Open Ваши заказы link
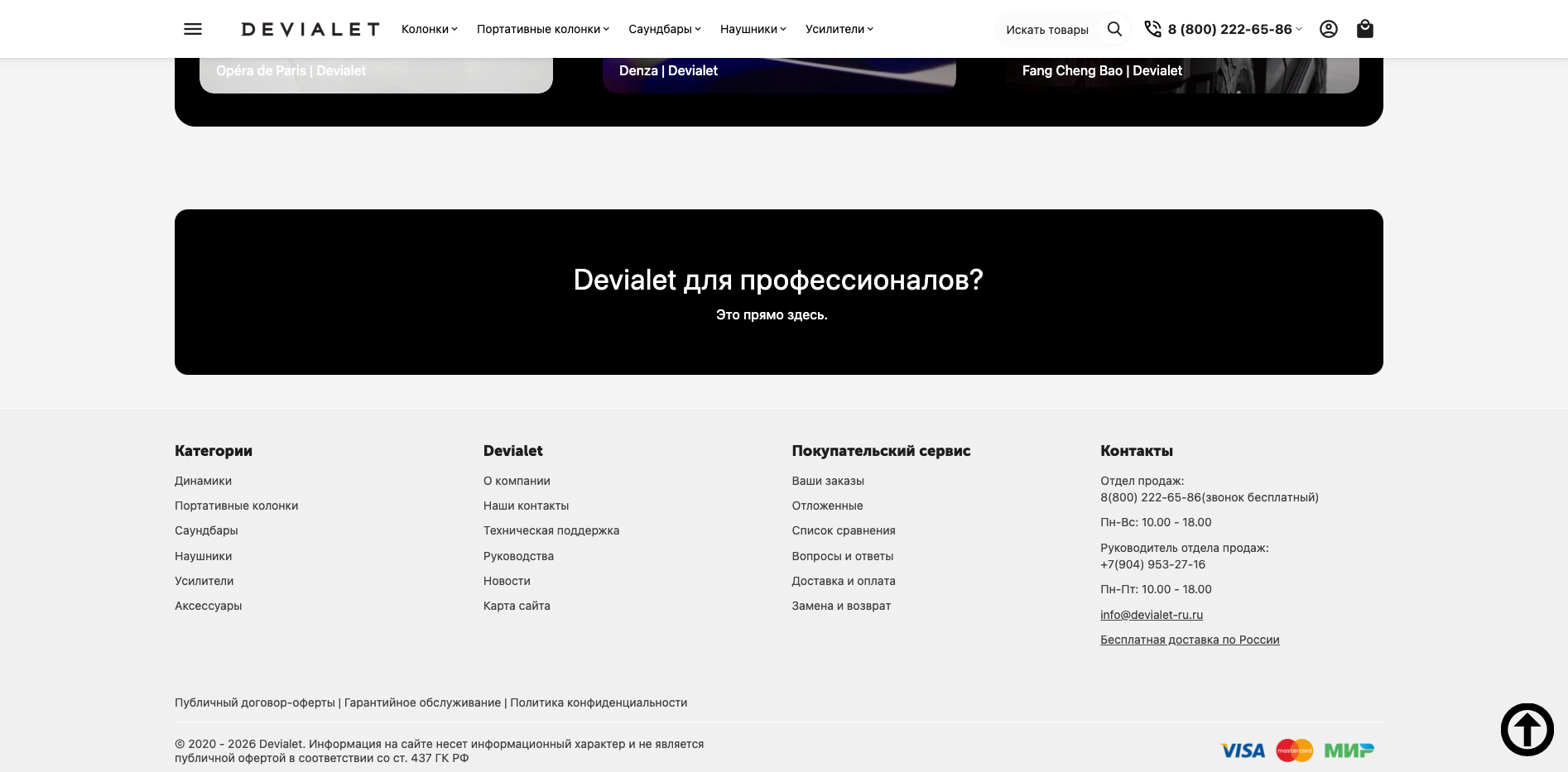 tap(828, 481)
